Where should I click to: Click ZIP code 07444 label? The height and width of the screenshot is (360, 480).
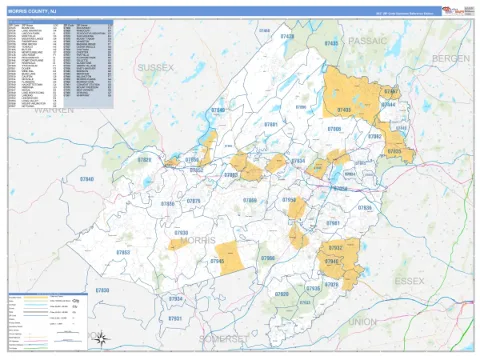[388, 105]
